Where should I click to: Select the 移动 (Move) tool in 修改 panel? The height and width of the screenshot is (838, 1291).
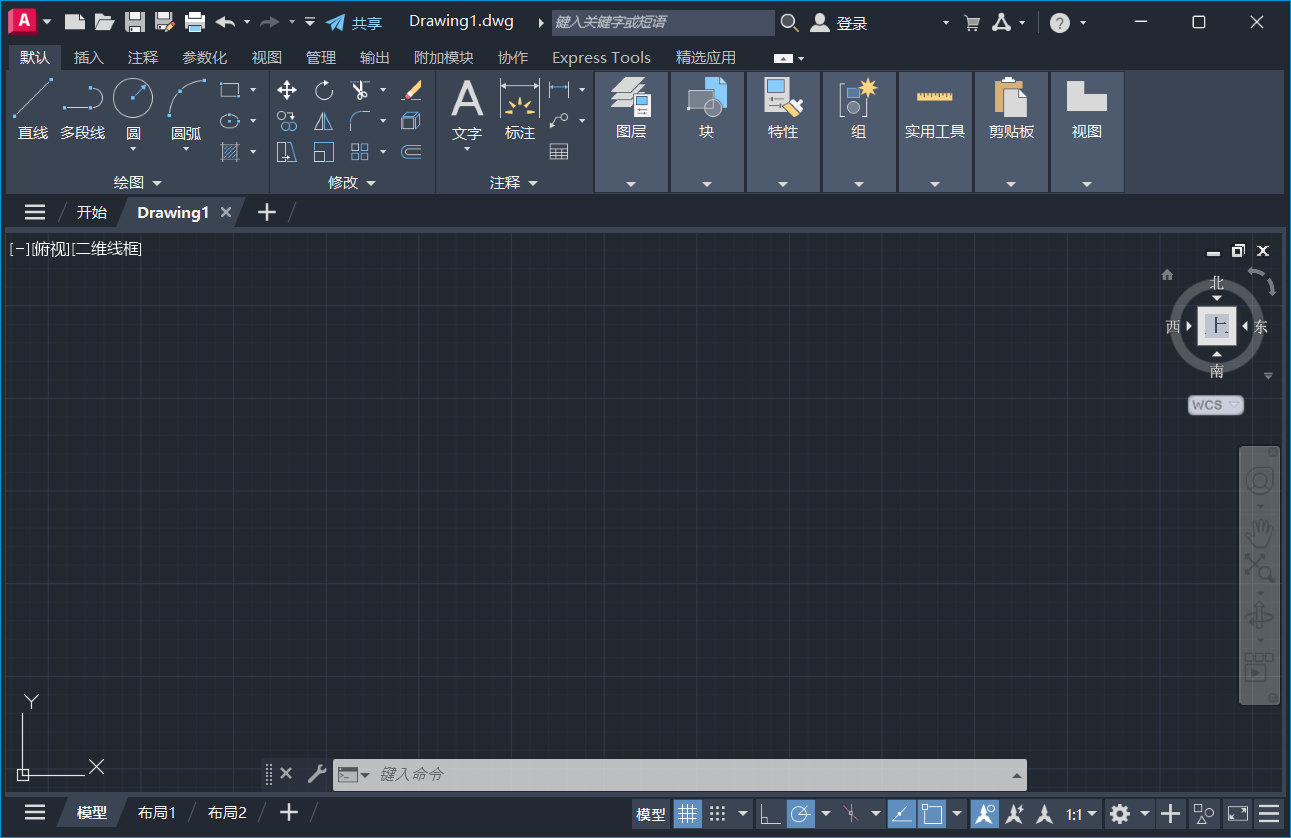coord(287,90)
